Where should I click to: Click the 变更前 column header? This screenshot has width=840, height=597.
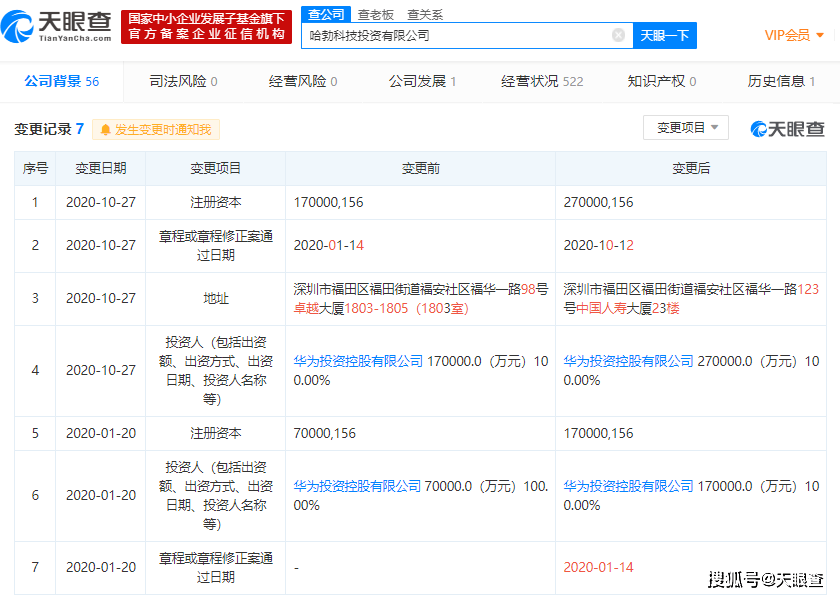pyautogui.click(x=421, y=168)
